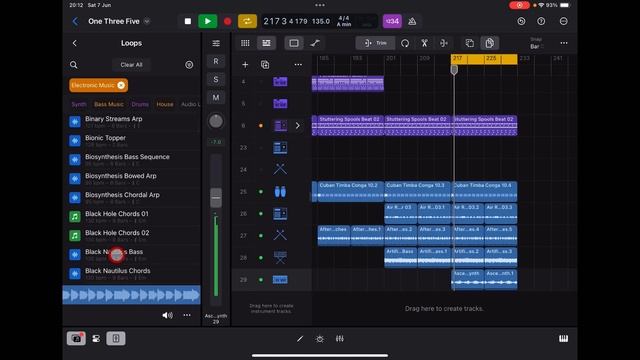The image size is (640, 360).
Task: Stop playback with the stop button
Action: pyautogui.click(x=187, y=21)
